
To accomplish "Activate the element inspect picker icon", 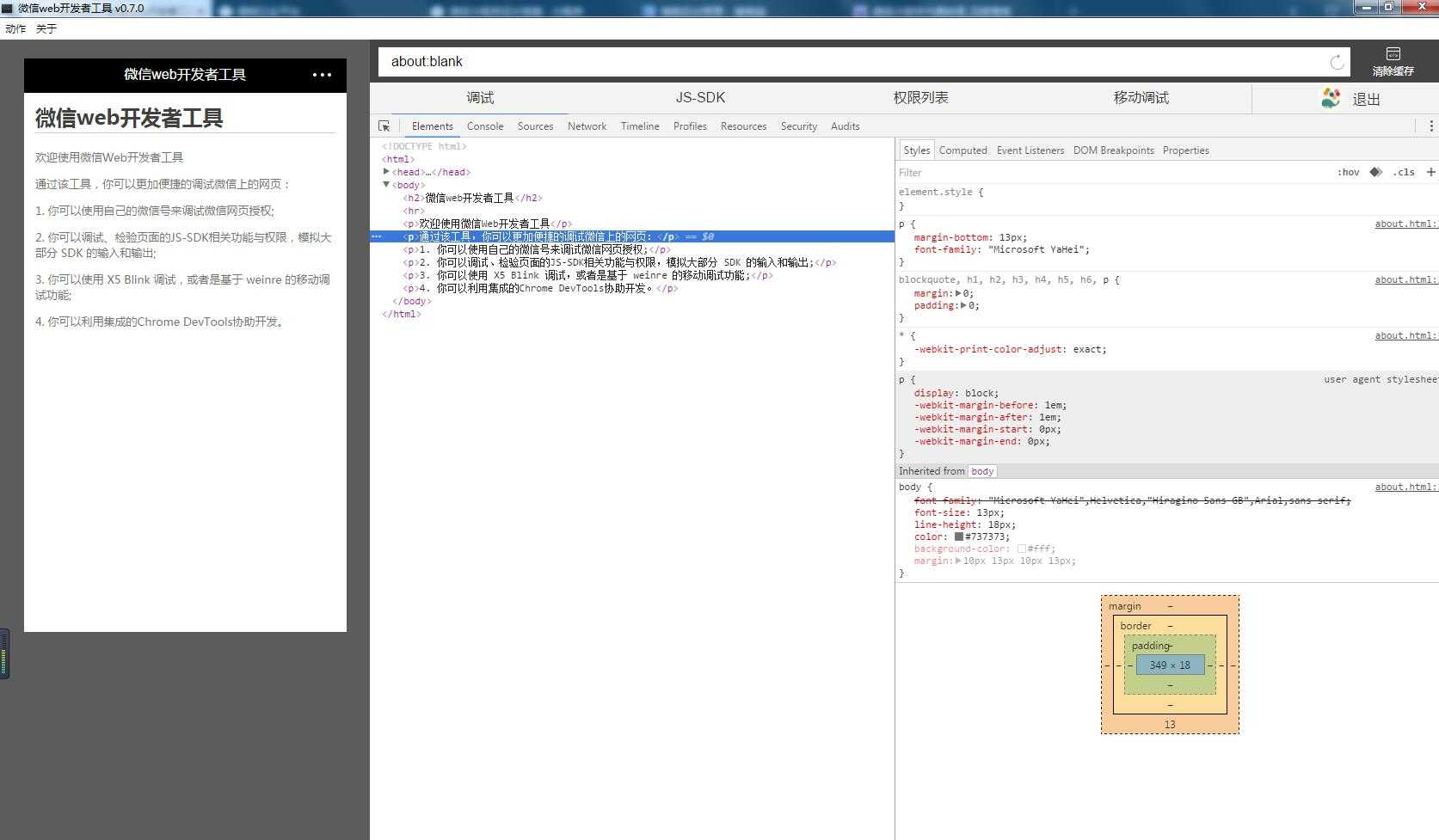I will pyautogui.click(x=384, y=126).
